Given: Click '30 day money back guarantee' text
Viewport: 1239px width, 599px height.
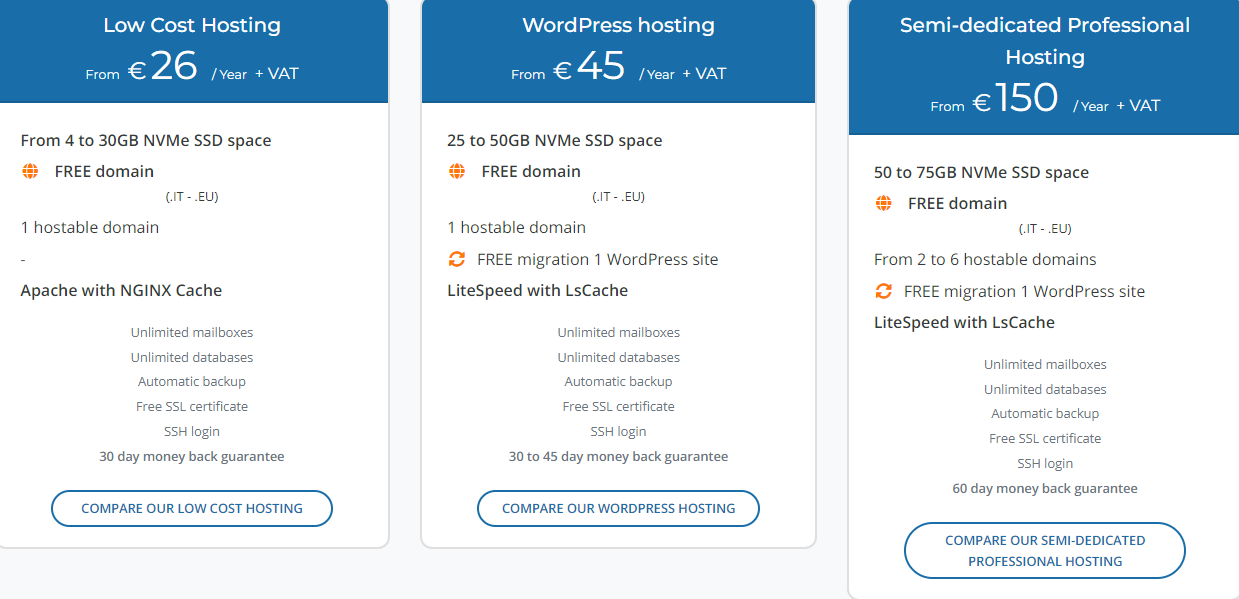Looking at the screenshot, I should 191,456.
